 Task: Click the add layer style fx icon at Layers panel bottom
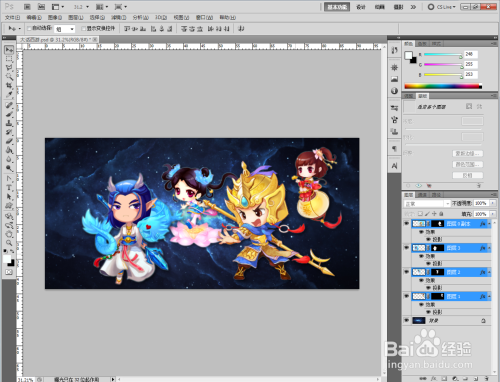[434, 379]
